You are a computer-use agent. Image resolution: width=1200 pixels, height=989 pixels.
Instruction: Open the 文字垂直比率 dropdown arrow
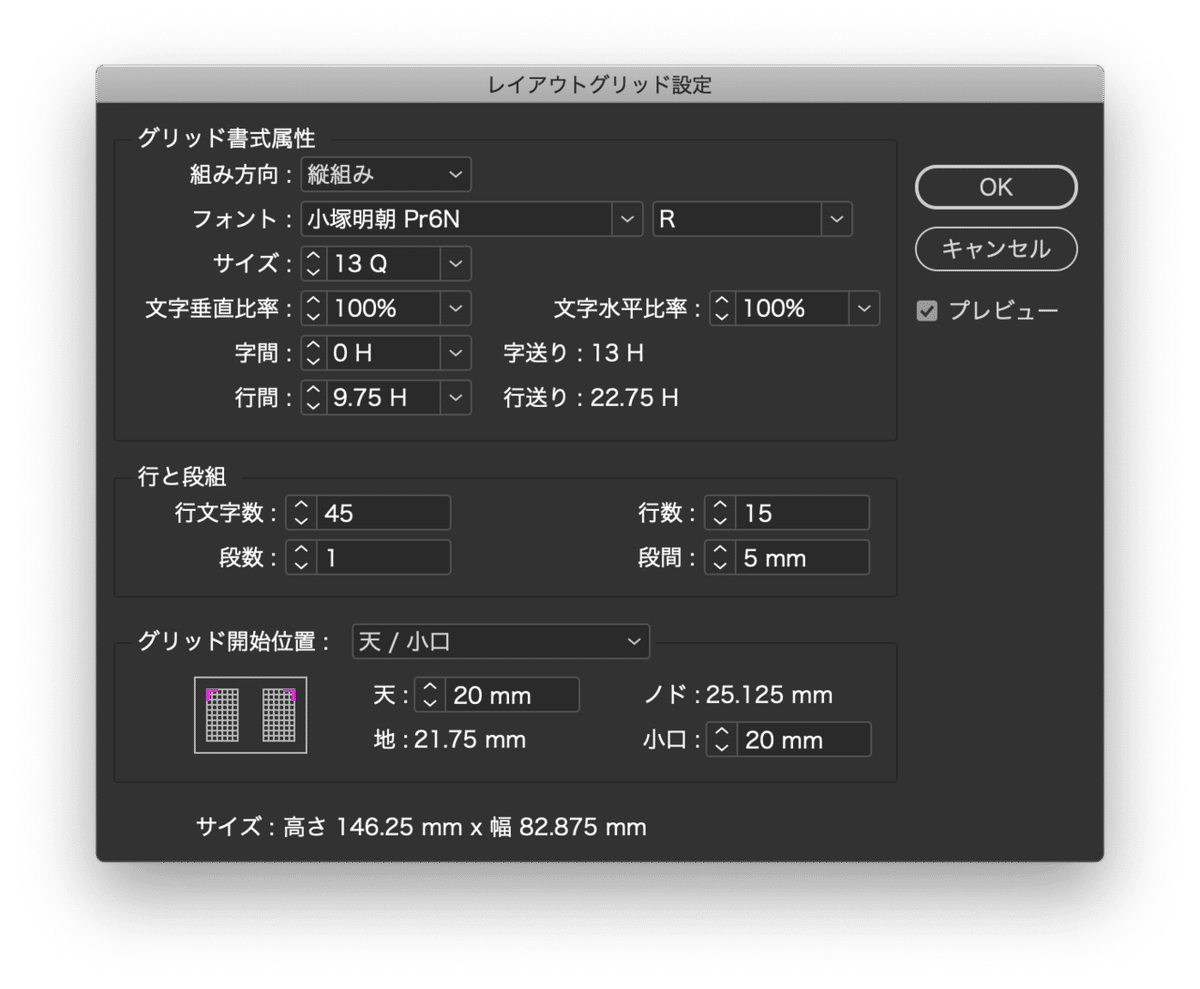click(x=456, y=308)
